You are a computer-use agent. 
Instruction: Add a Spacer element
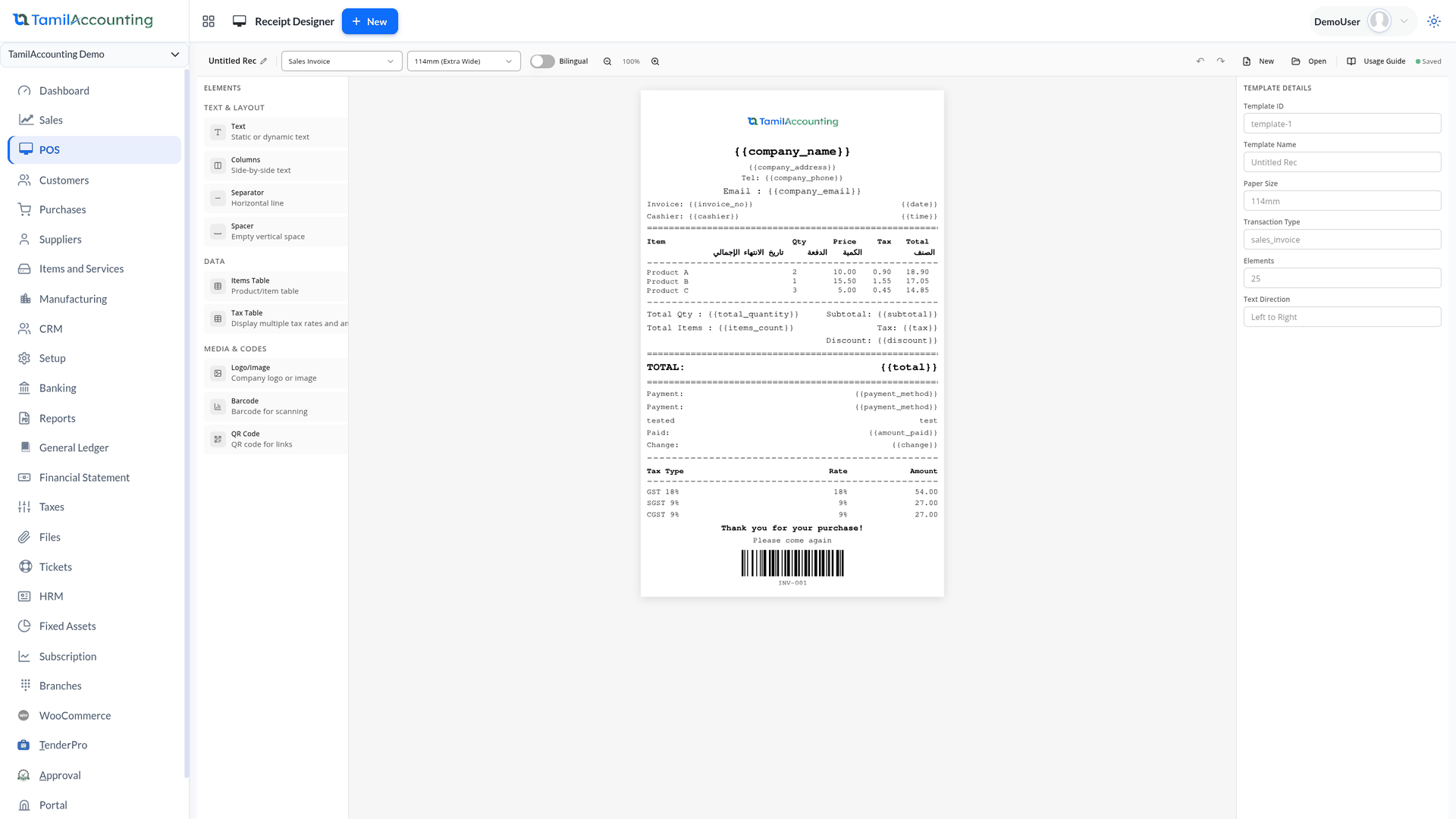[276, 231]
